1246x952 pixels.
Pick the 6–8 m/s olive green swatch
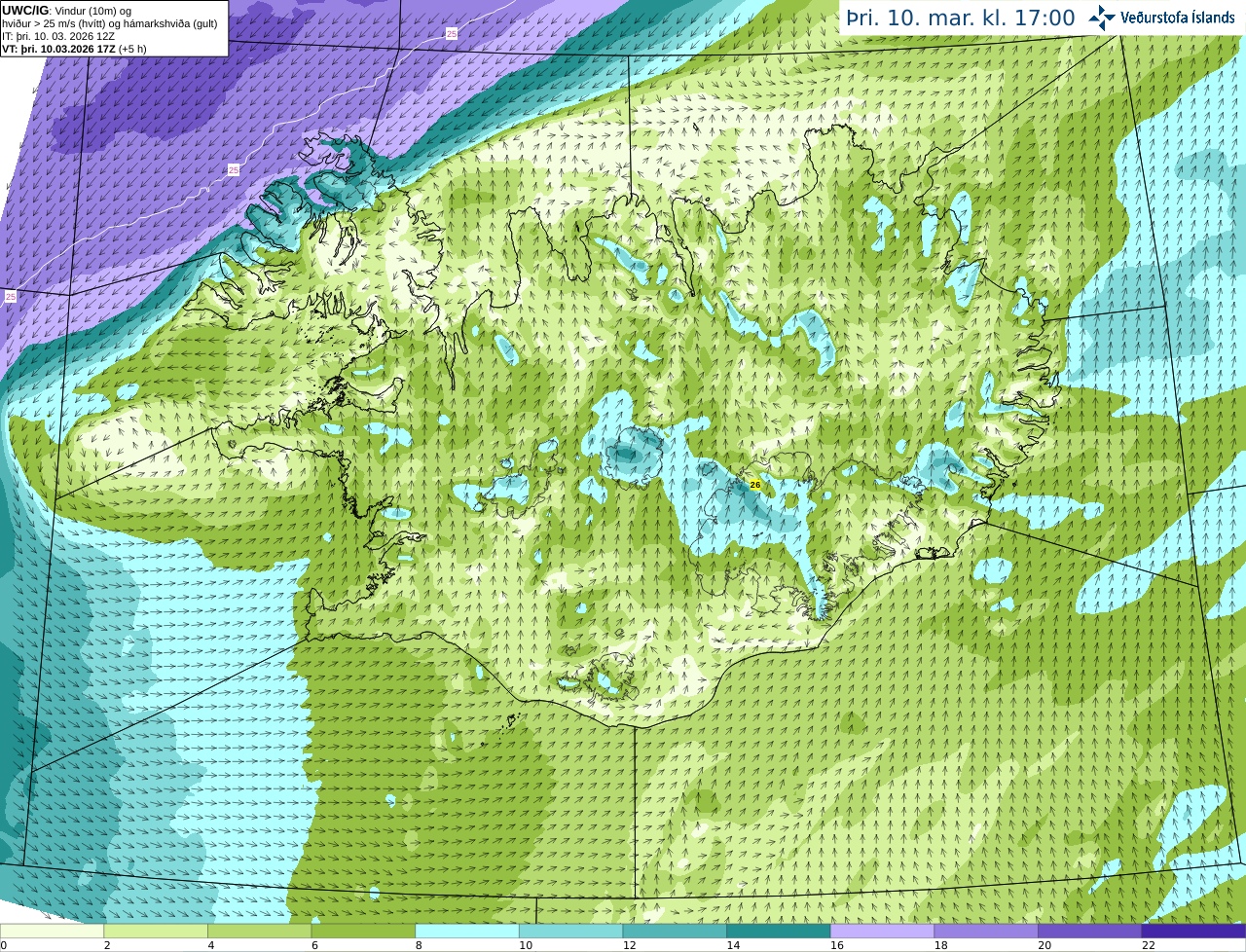(x=363, y=931)
